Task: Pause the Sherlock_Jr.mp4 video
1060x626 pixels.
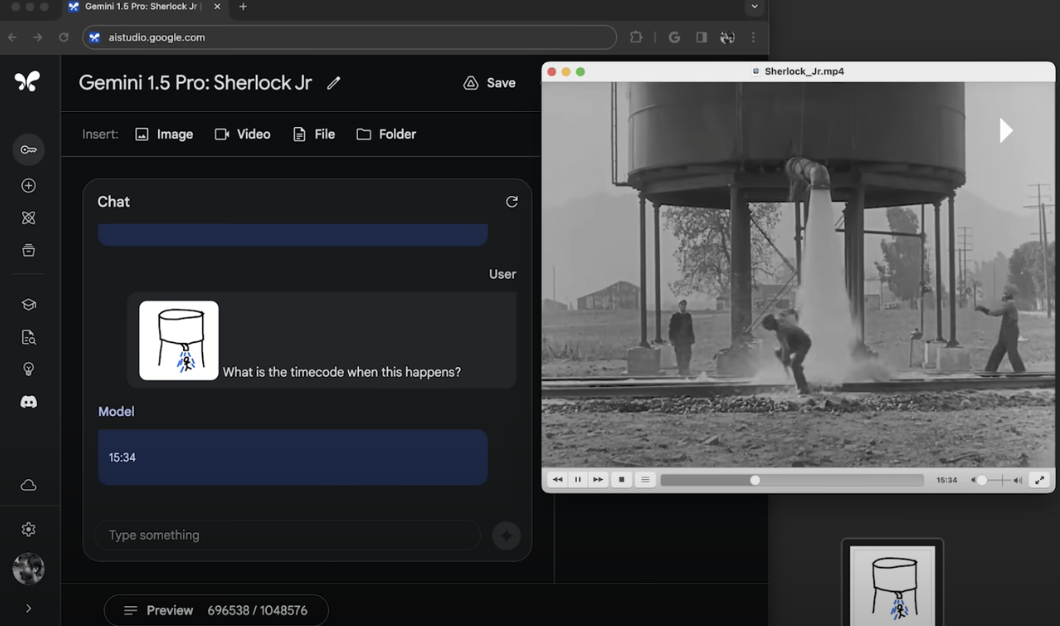Action: pyautogui.click(x=577, y=480)
